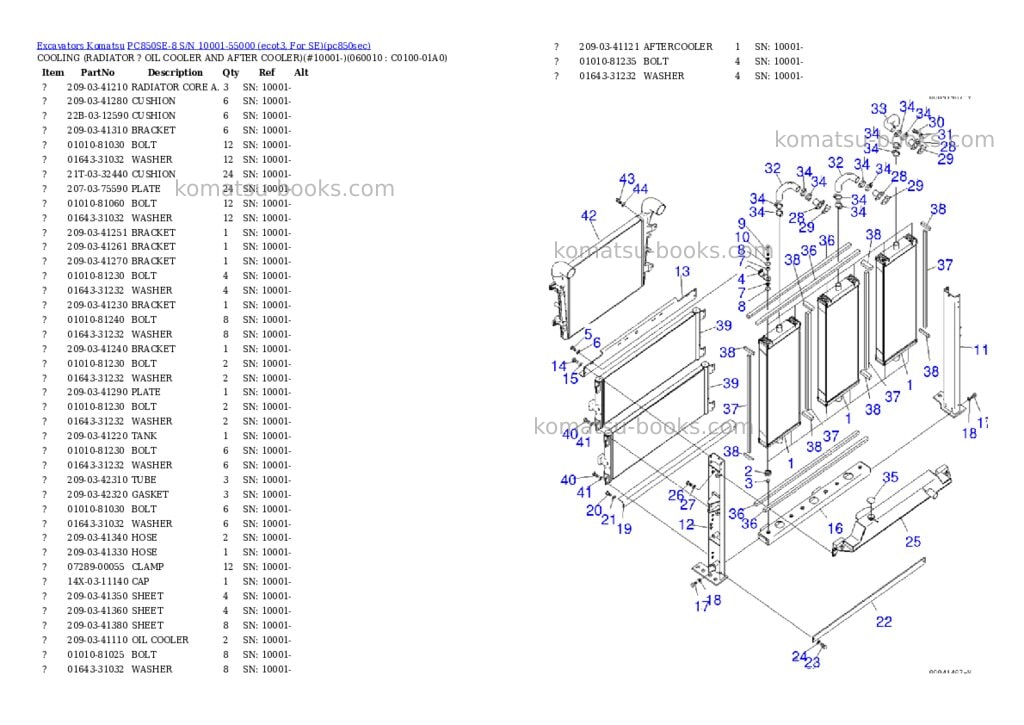Click callout 22 near the long bar

[x=884, y=622]
